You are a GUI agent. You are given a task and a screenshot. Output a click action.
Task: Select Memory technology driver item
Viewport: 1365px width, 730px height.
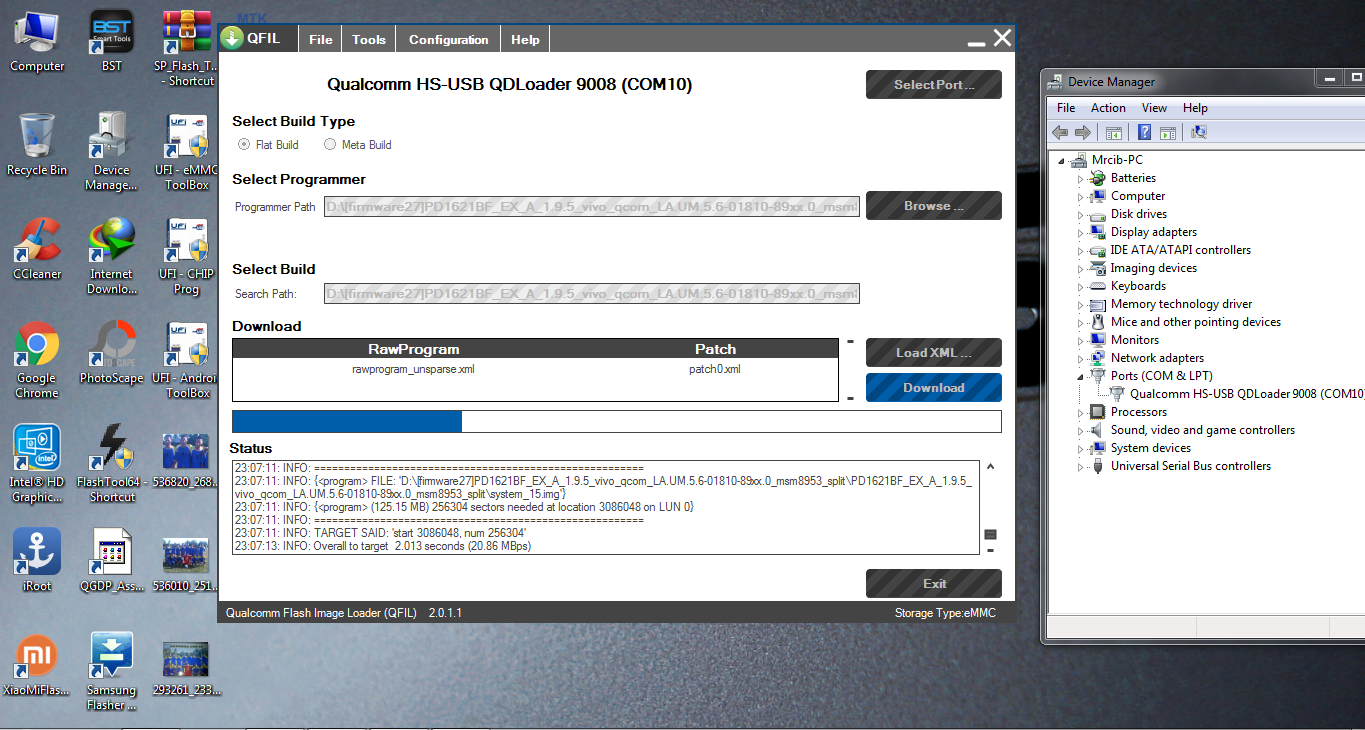click(x=1181, y=304)
